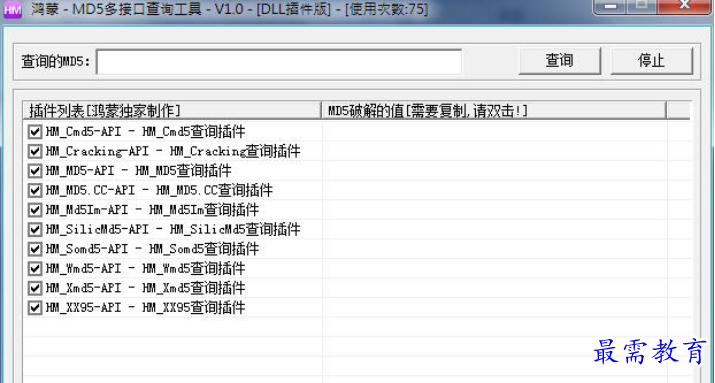Select the HM_Cracking查询插件 row text
This screenshot has height=383, width=715.
tap(173, 151)
